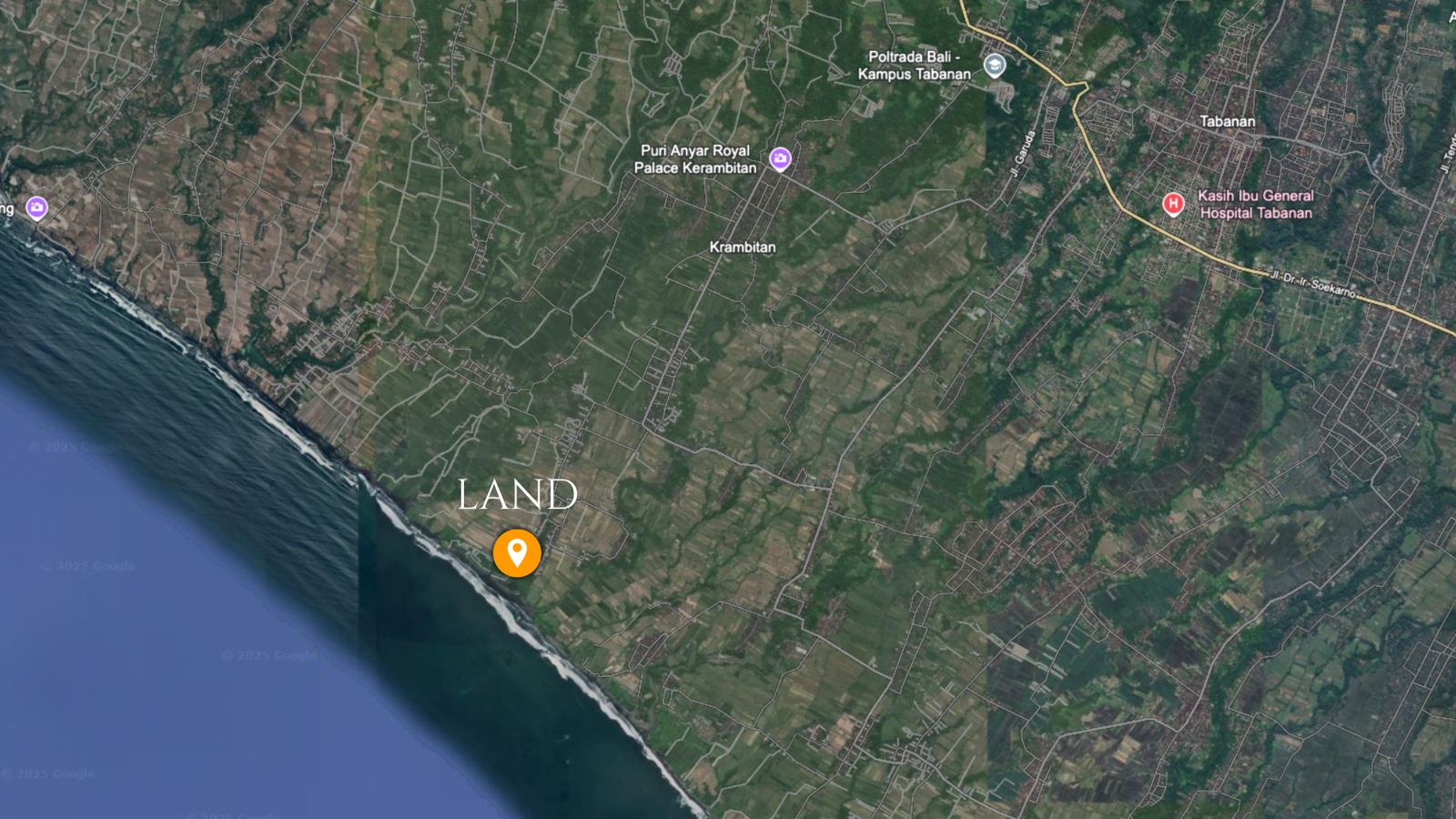This screenshot has width=1456, height=819.
Task: Click the Tabanan city name label
Action: tap(1228, 121)
